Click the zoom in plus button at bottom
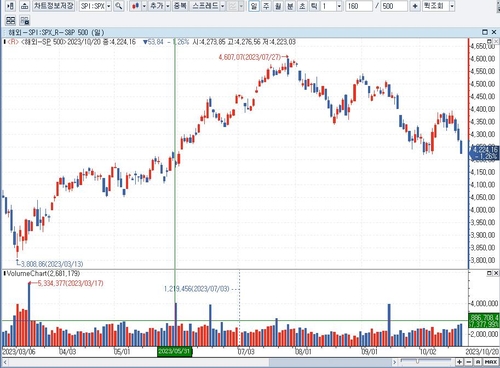This screenshot has width=500, height=368. pos(459,362)
